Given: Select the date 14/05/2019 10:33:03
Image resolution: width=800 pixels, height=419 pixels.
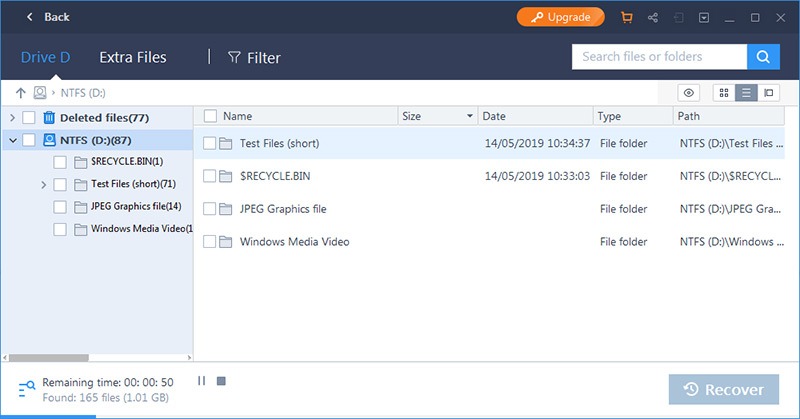Looking at the screenshot, I should point(537,176).
